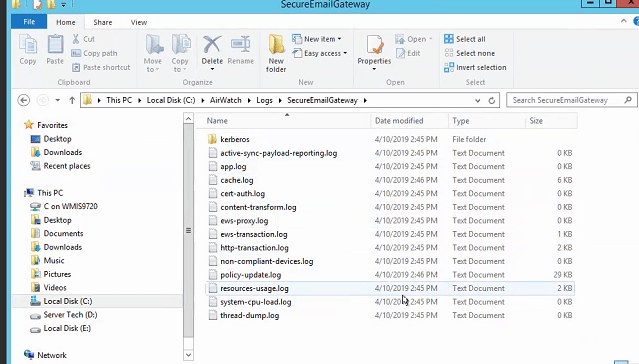Select the thread-dump.log file icon

(x=212, y=315)
